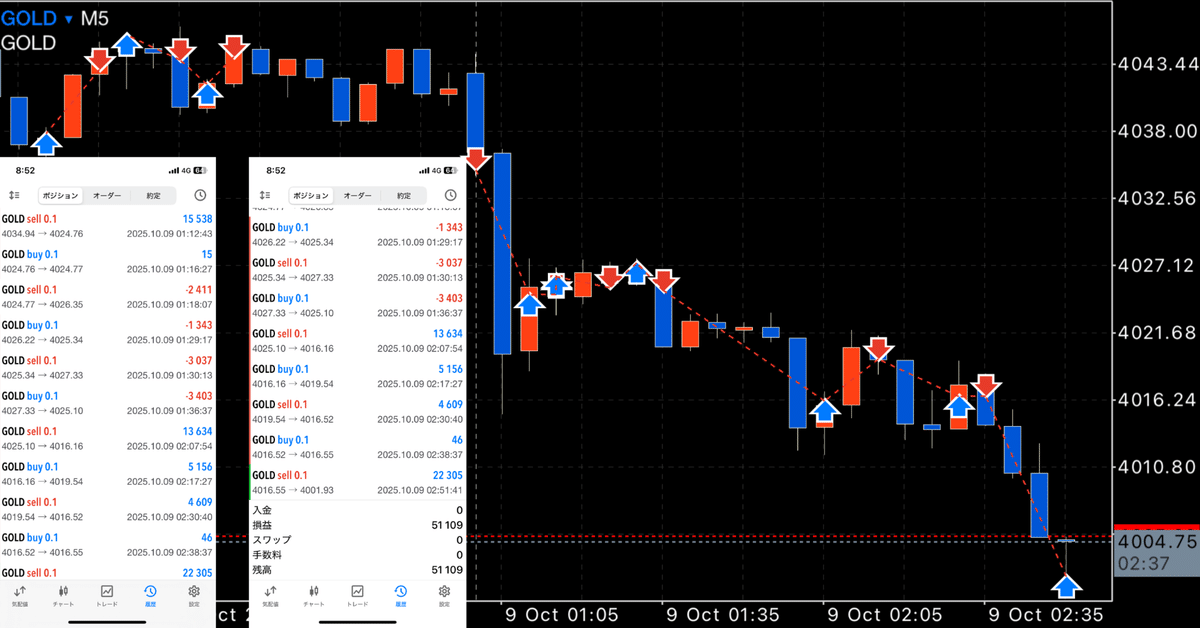Click the current price label 4004.75
1200x628 pixels.
[1154, 541]
